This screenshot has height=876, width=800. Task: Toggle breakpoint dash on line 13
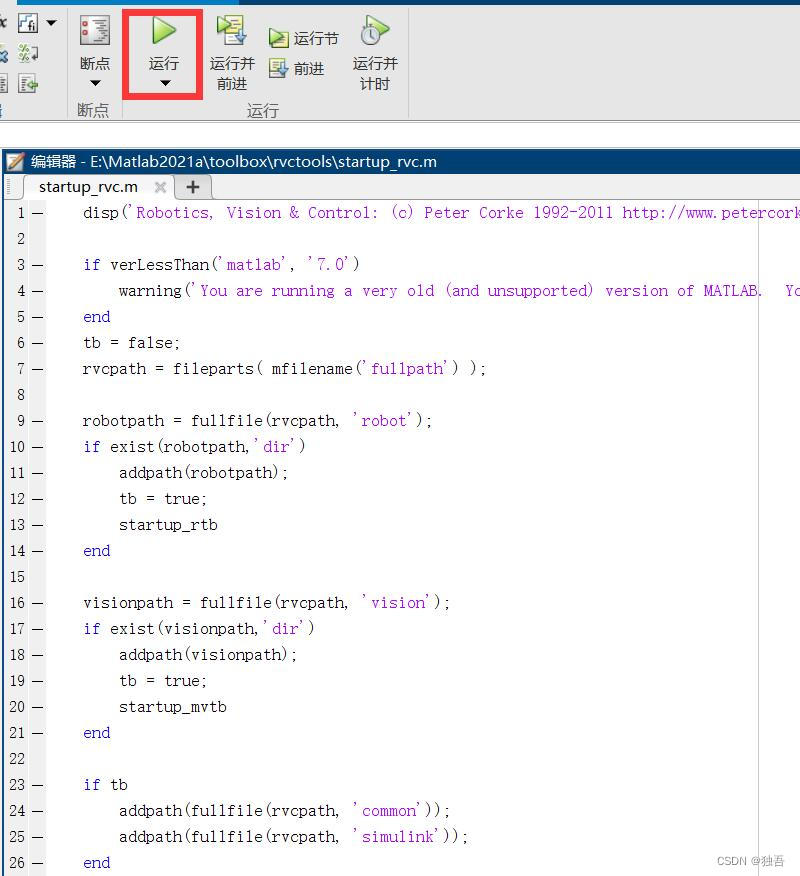click(37, 525)
